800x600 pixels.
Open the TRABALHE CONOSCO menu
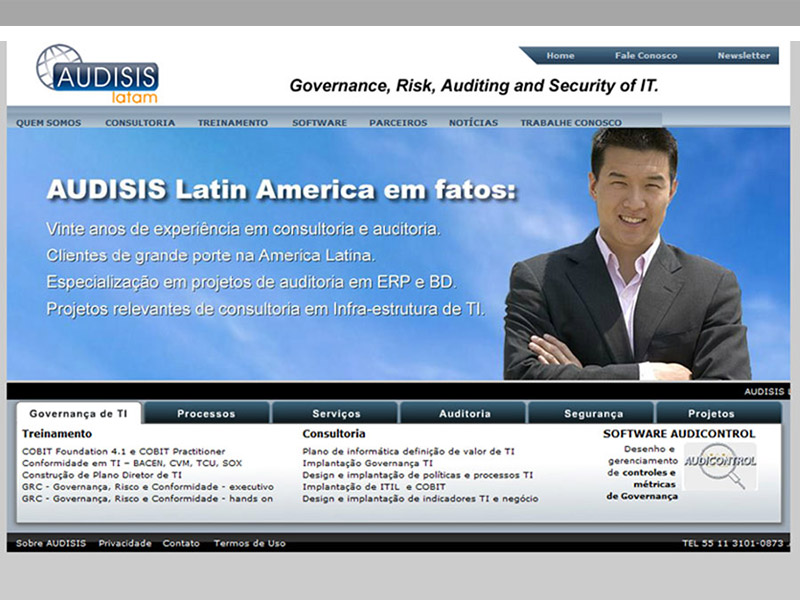[x=571, y=123]
